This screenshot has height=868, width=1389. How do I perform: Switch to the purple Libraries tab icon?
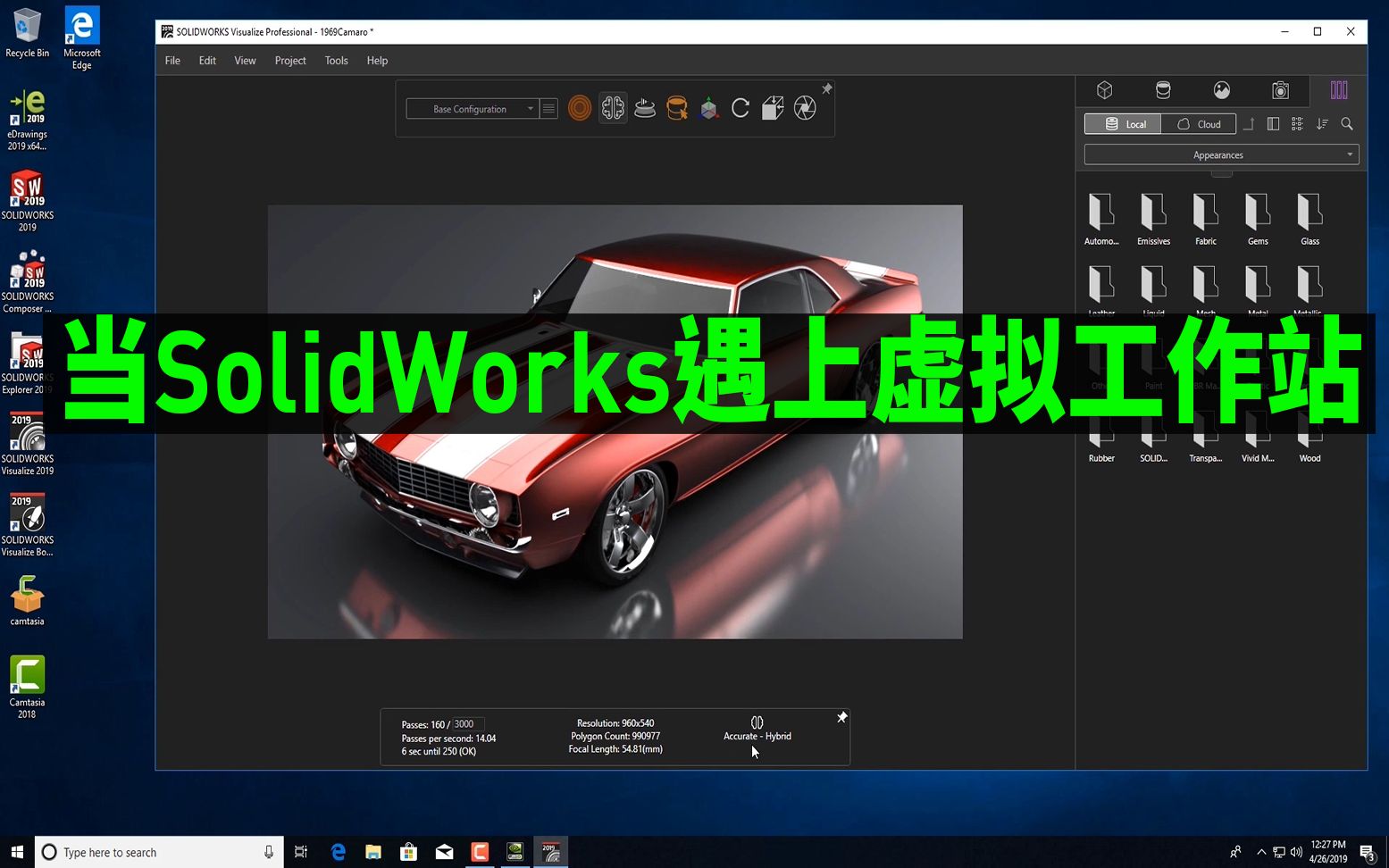click(x=1339, y=90)
